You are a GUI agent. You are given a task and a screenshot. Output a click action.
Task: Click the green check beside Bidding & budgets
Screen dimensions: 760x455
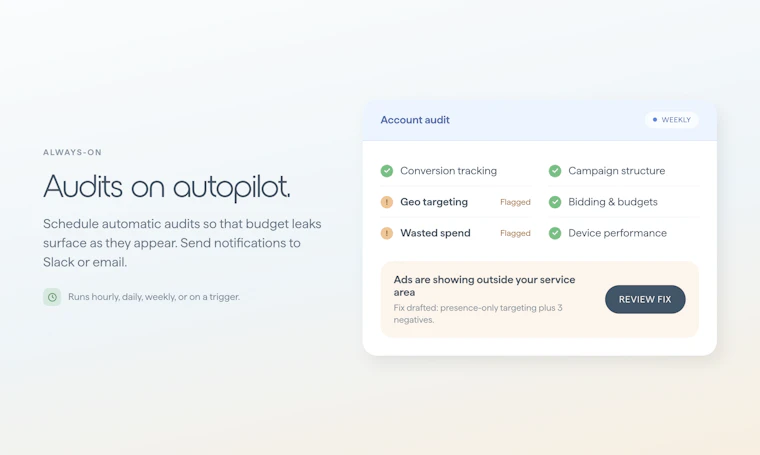point(555,202)
